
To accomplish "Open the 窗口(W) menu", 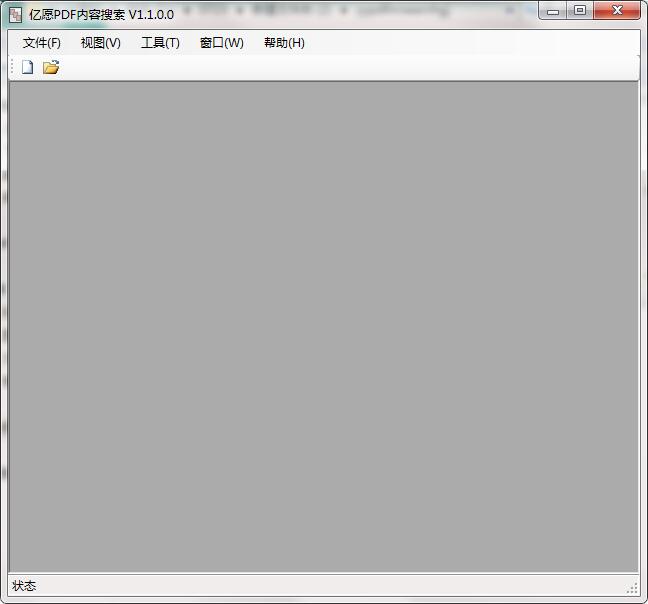I will 222,43.
